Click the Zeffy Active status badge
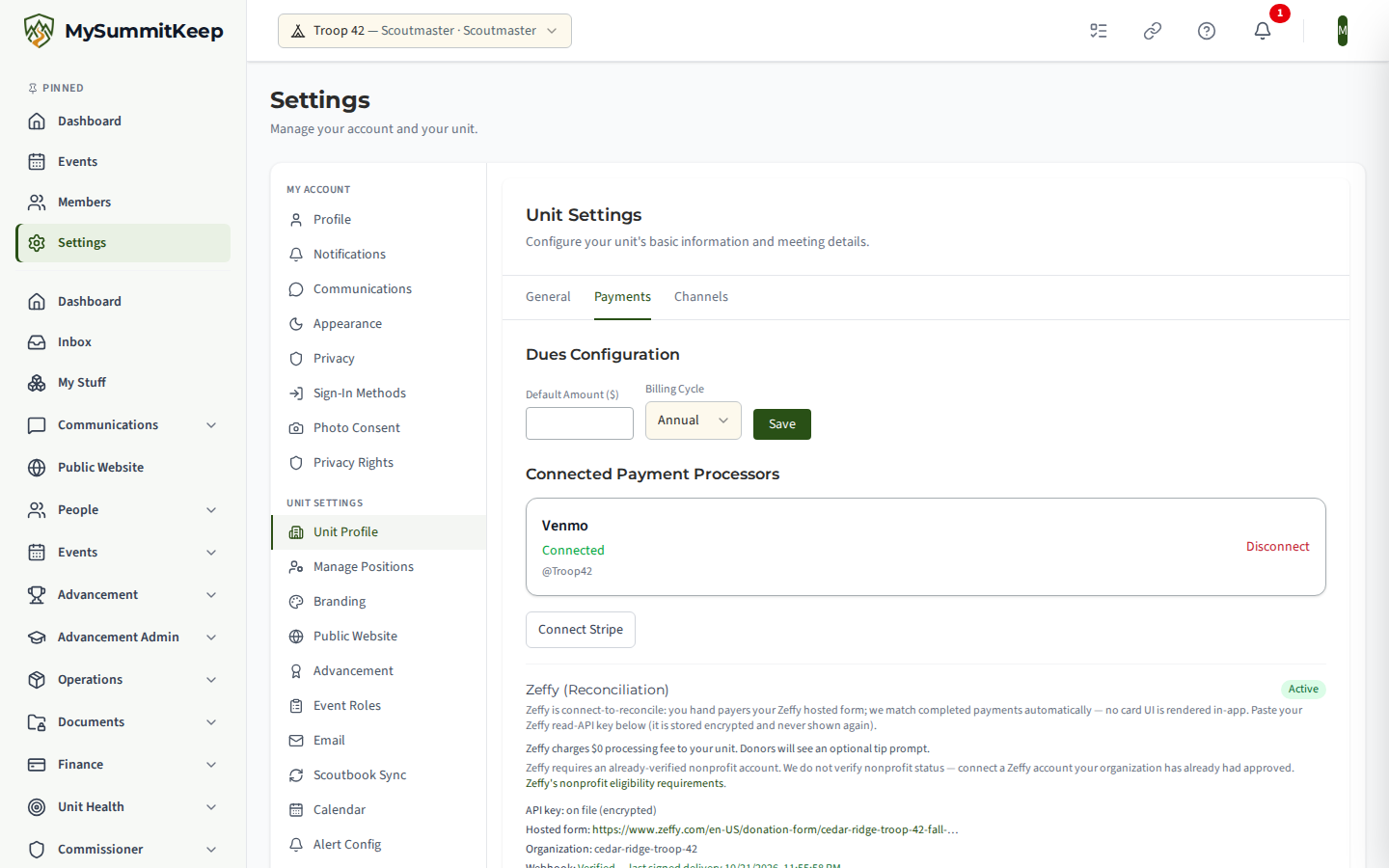Screen dimensions: 1389x868 (1303, 689)
